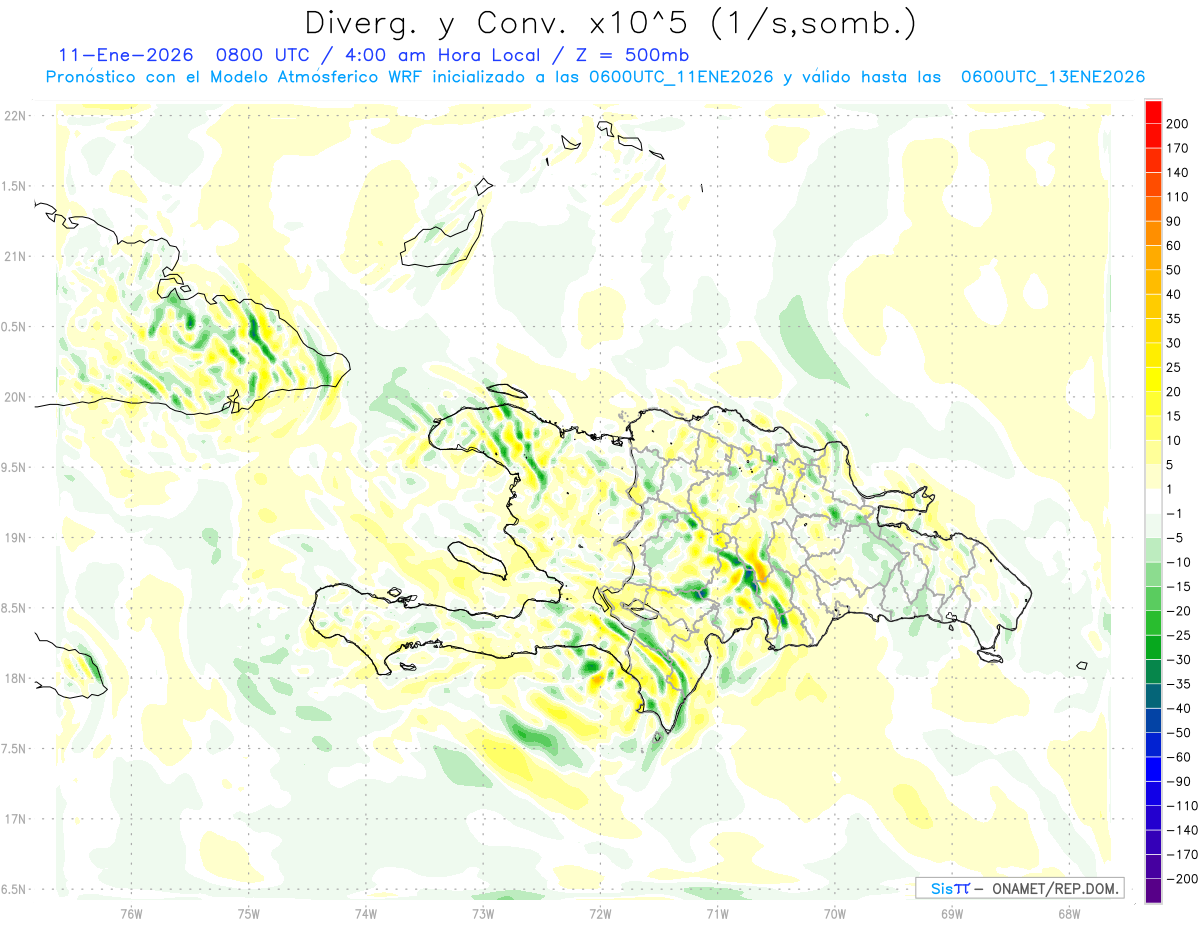Click the white color bar segment between 1 and -1

pyautogui.click(x=1154, y=502)
